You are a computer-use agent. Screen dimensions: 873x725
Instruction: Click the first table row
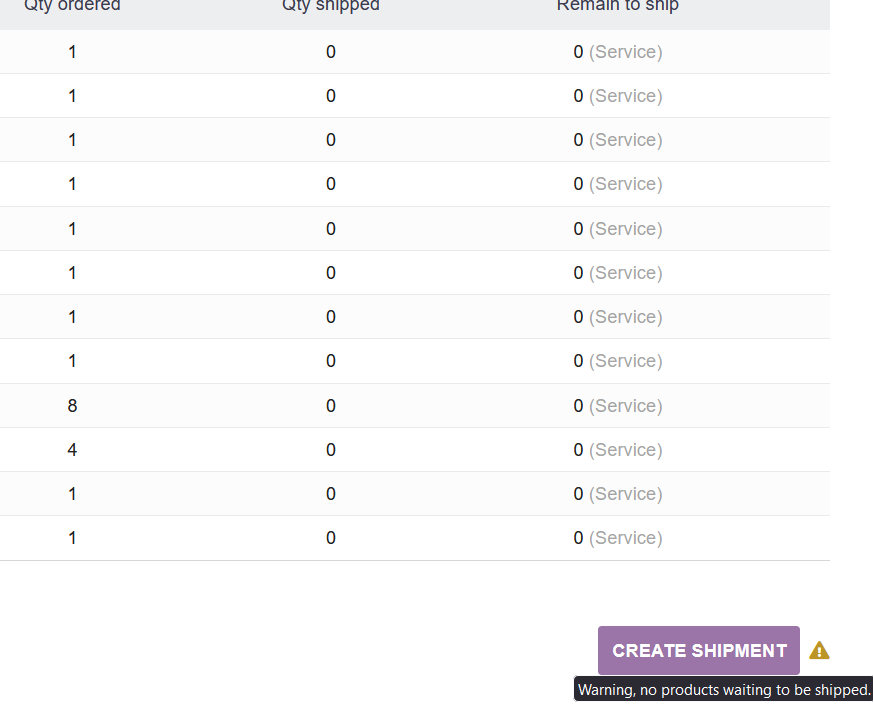300,52
